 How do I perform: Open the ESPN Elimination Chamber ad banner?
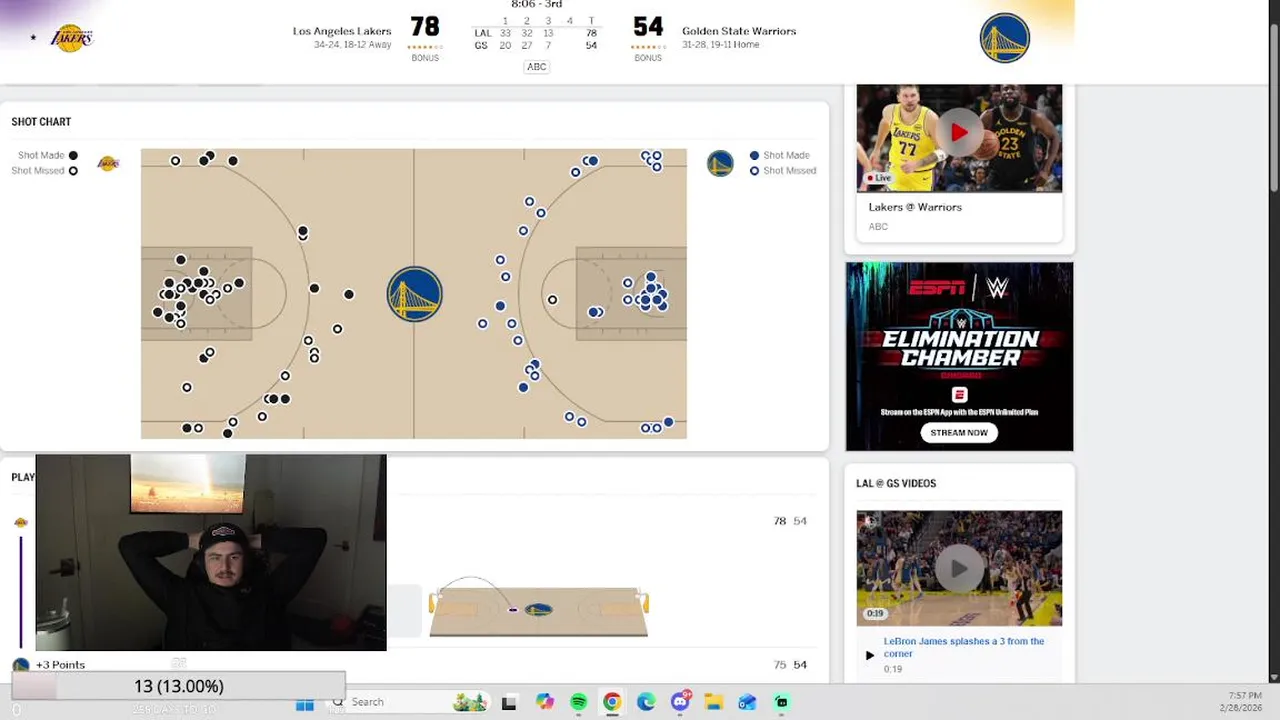click(x=959, y=357)
